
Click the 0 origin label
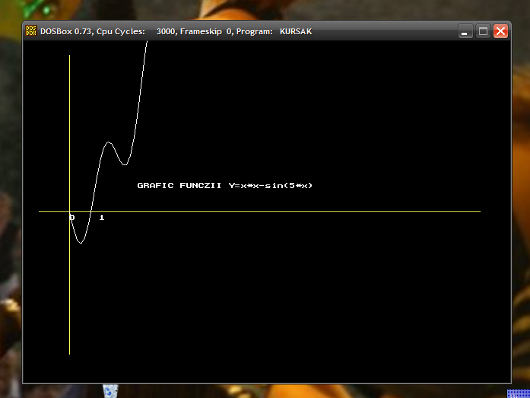pos(72,217)
